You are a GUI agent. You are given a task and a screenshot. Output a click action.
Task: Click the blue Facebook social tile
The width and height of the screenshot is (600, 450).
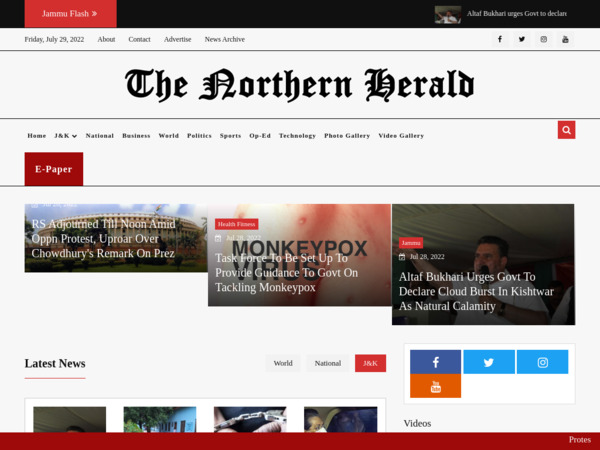pyautogui.click(x=435, y=362)
